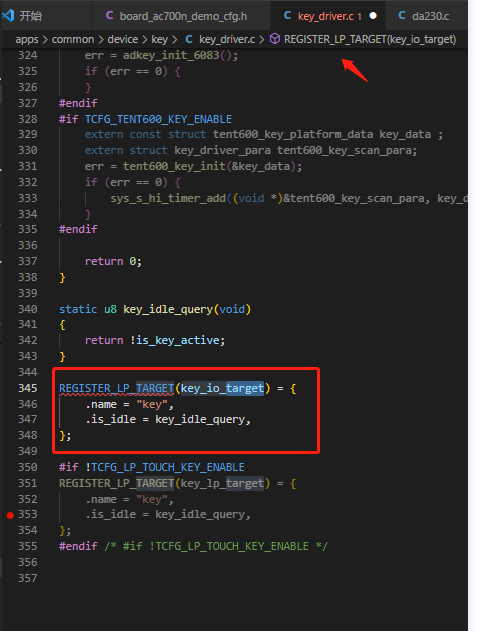Click TCFG_TENT600_KEY_ENABLE on line 328
The height and width of the screenshot is (631, 478).
(x=158, y=120)
